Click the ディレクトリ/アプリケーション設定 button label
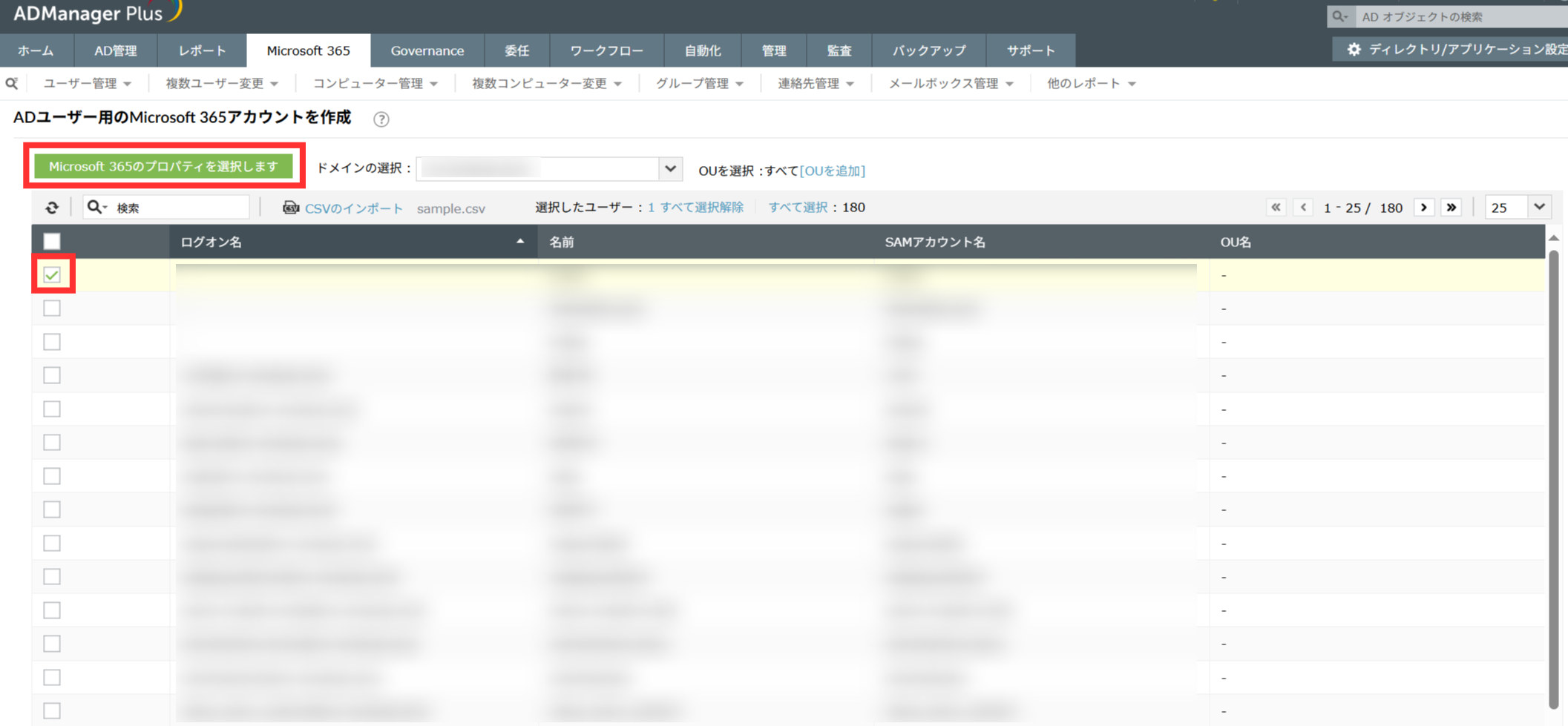This screenshot has height=726, width=1568. pos(1468,50)
